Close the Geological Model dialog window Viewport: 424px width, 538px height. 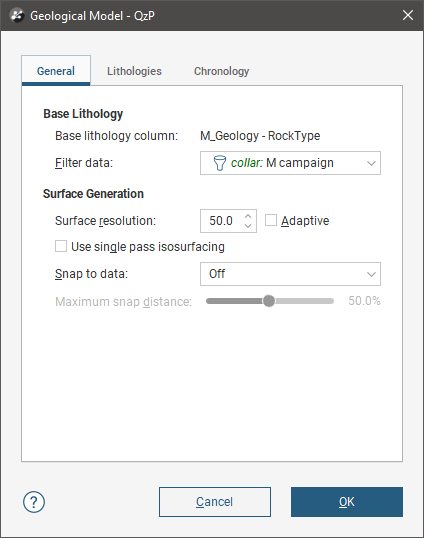[x=408, y=15]
